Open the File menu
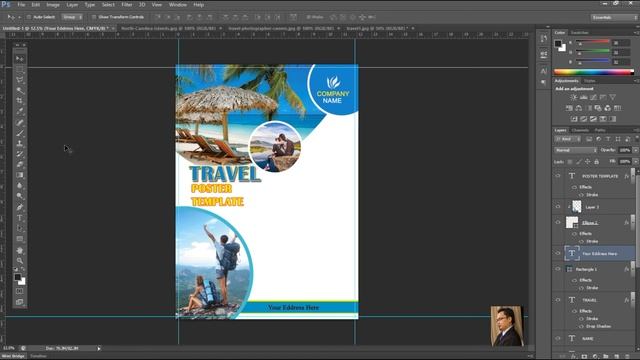Screen dimensions: 640x360 pyautogui.click(x=21, y=5)
